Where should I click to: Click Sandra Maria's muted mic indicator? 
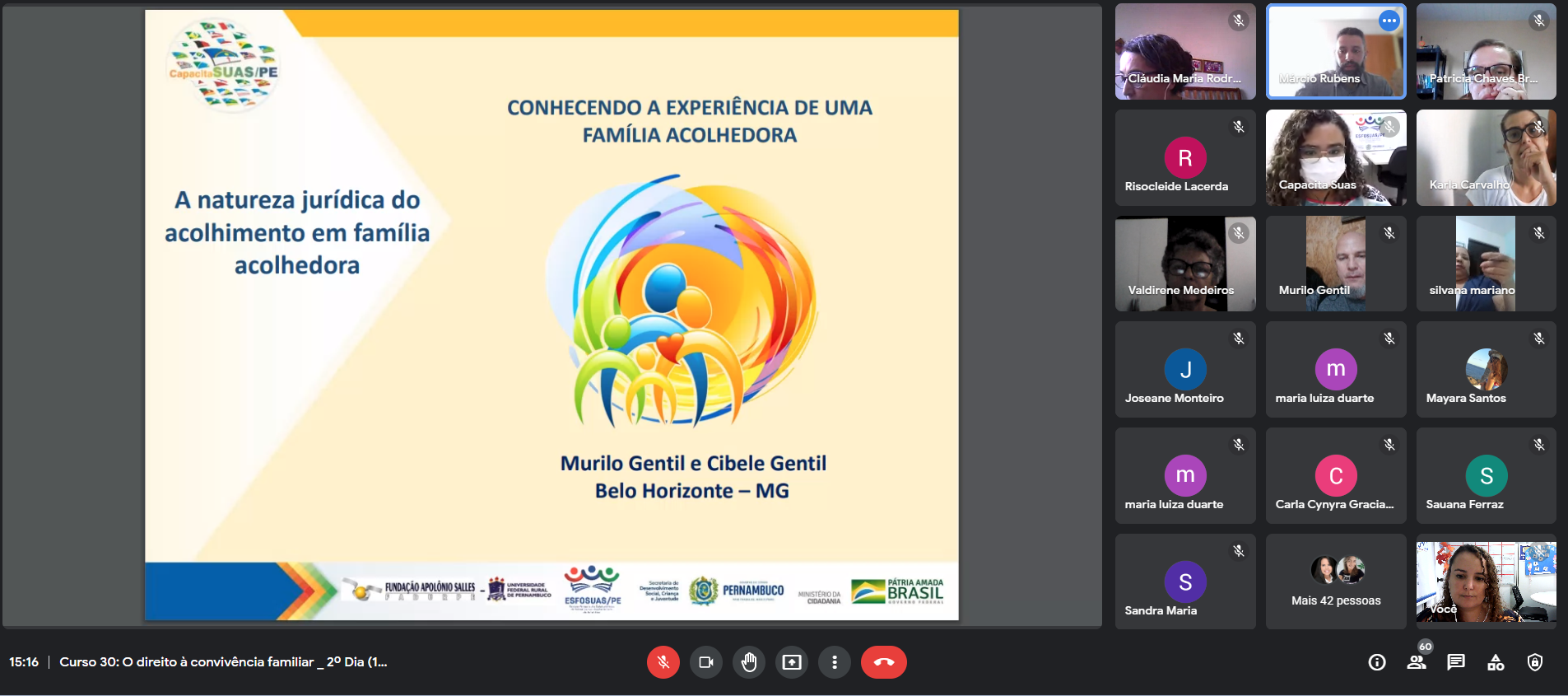pyautogui.click(x=1238, y=551)
